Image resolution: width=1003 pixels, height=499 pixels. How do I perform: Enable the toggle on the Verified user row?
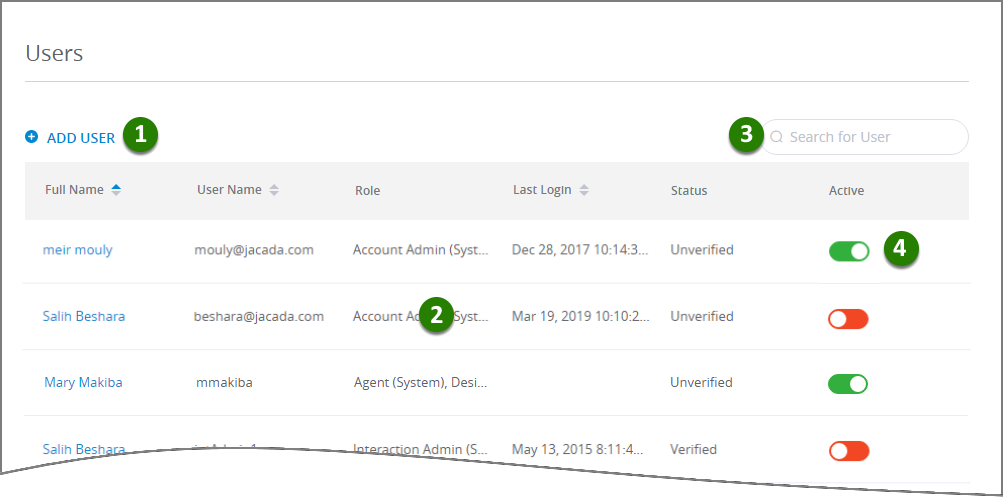pyautogui.click(x=849, y=451)
